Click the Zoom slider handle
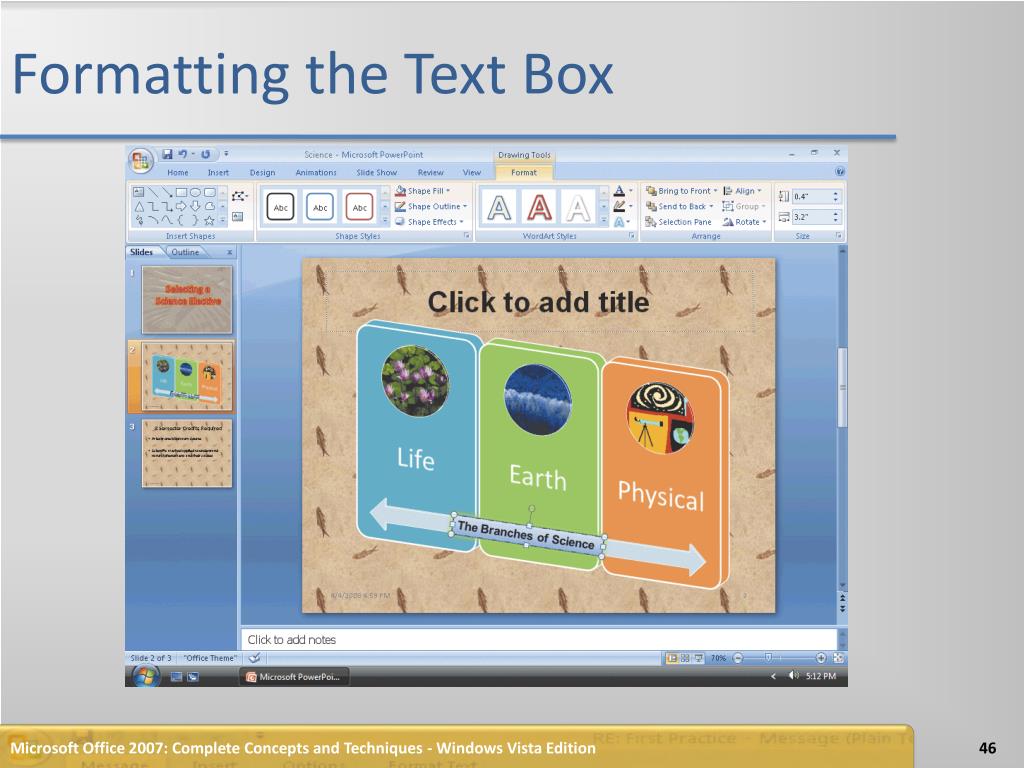 769,658
